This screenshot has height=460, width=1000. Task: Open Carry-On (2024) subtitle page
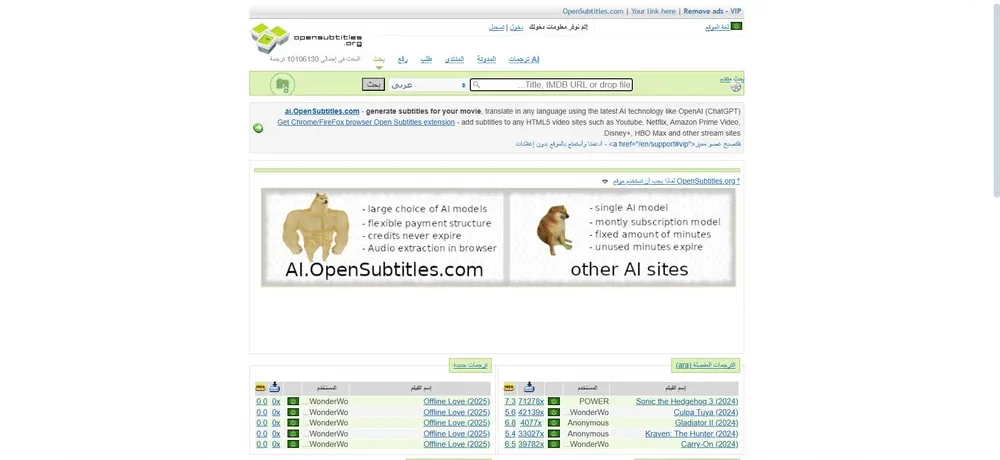tap(709, 443)
